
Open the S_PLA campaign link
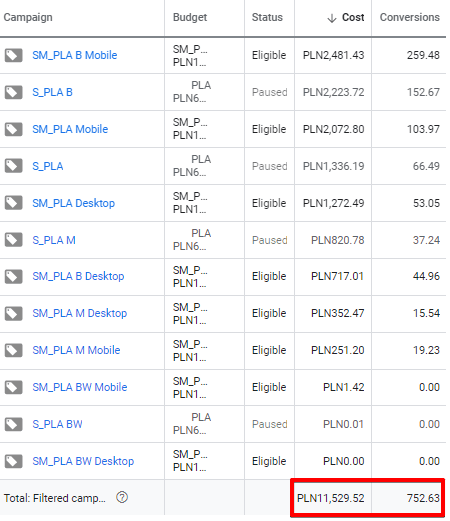48,166
